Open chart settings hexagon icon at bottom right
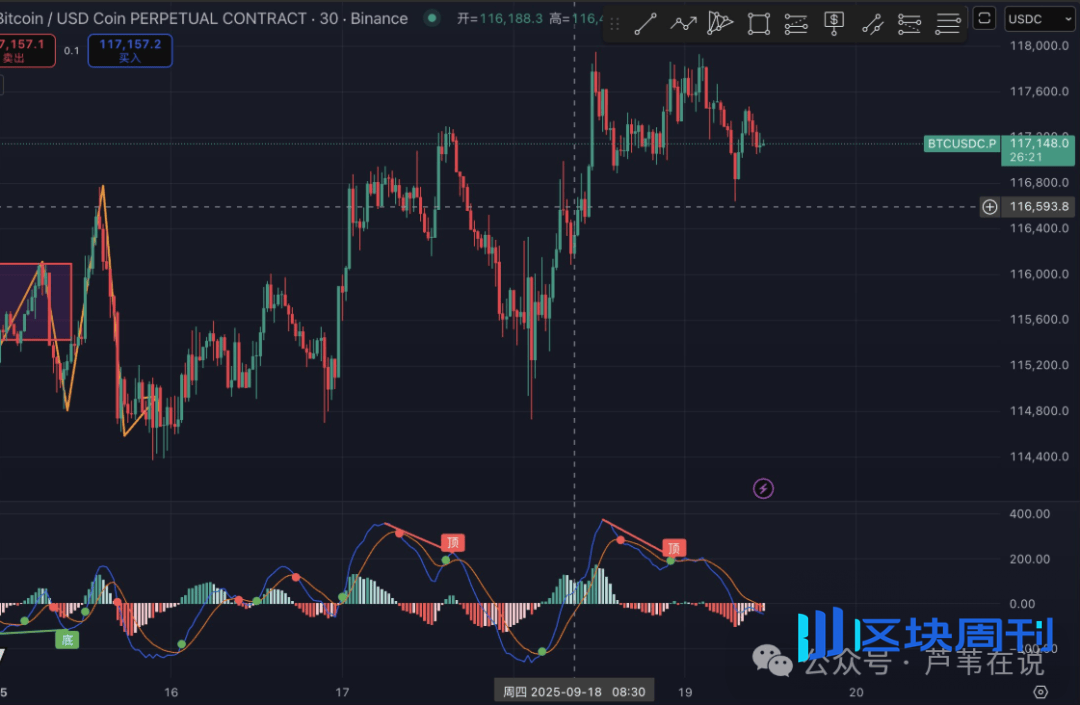Viewport: 1080px width, 705px height. (x=1041, y=692)
